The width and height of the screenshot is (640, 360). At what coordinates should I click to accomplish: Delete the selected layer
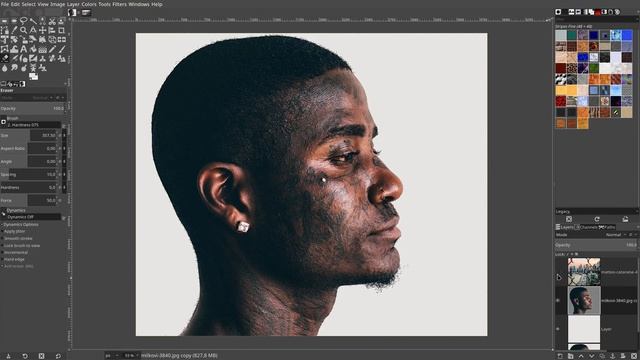click(x=634, y=356)
